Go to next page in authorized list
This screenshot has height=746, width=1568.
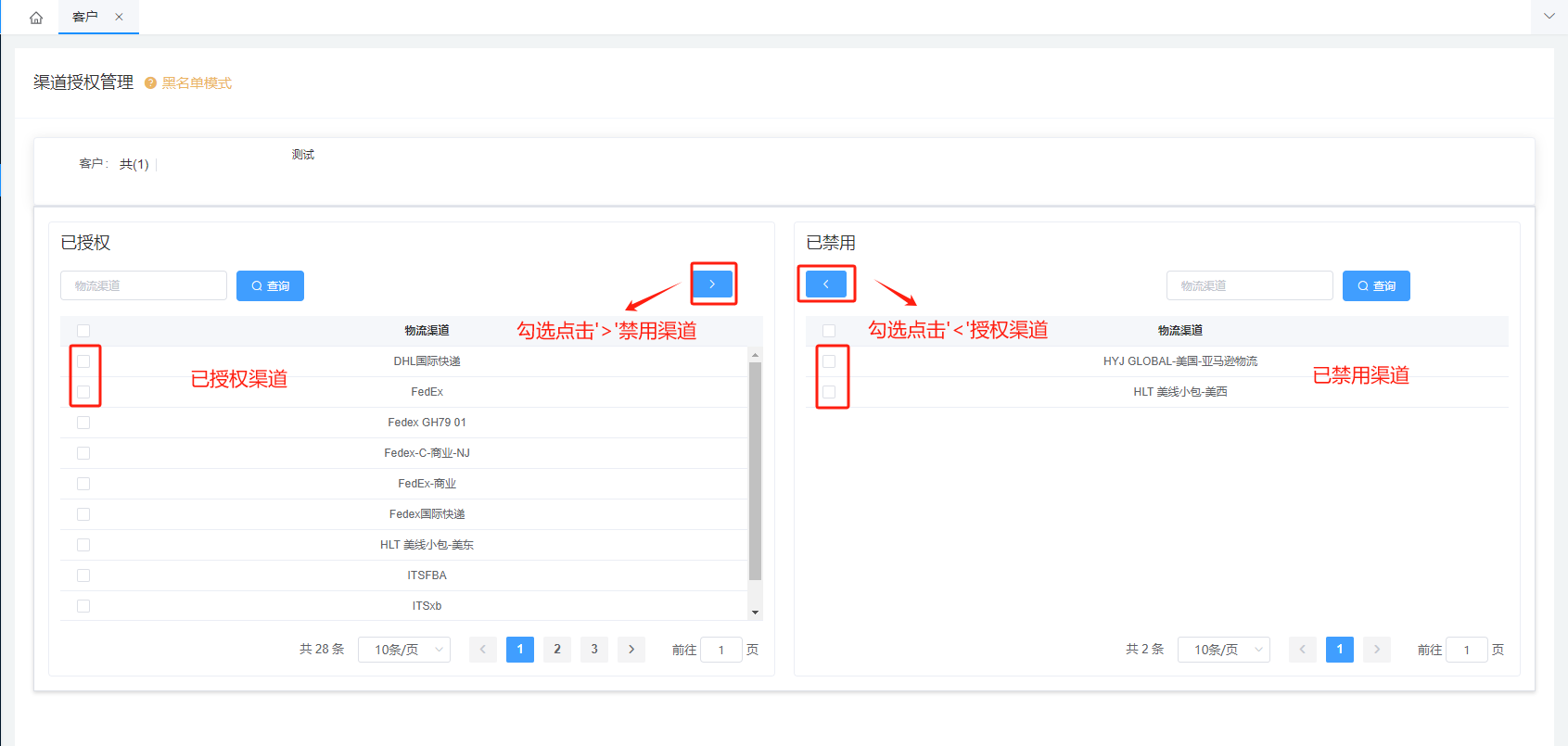(x=631, y=650)
